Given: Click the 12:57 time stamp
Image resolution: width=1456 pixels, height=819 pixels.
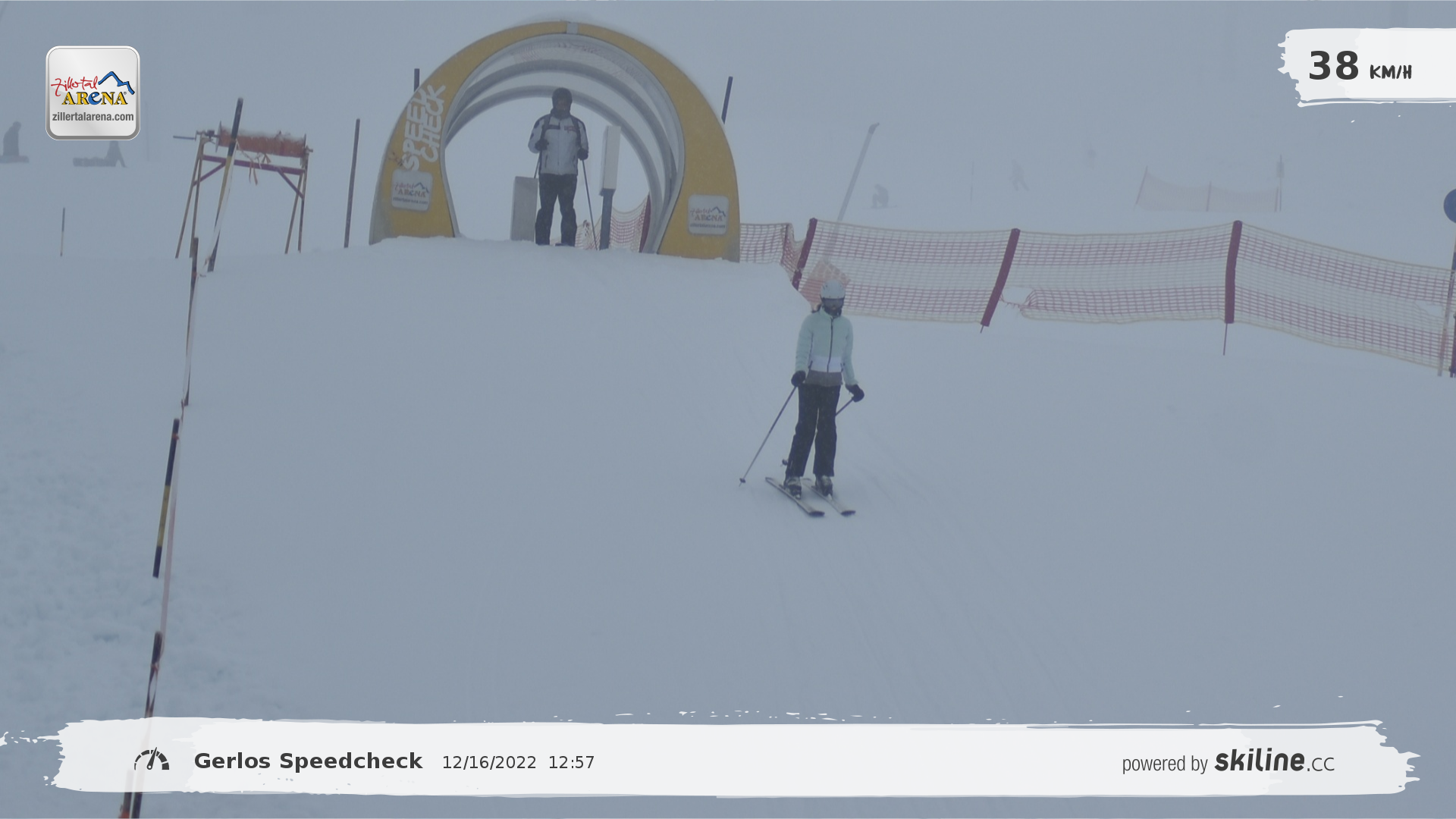Looking at the screenshot, I should [x=571, y=763].
